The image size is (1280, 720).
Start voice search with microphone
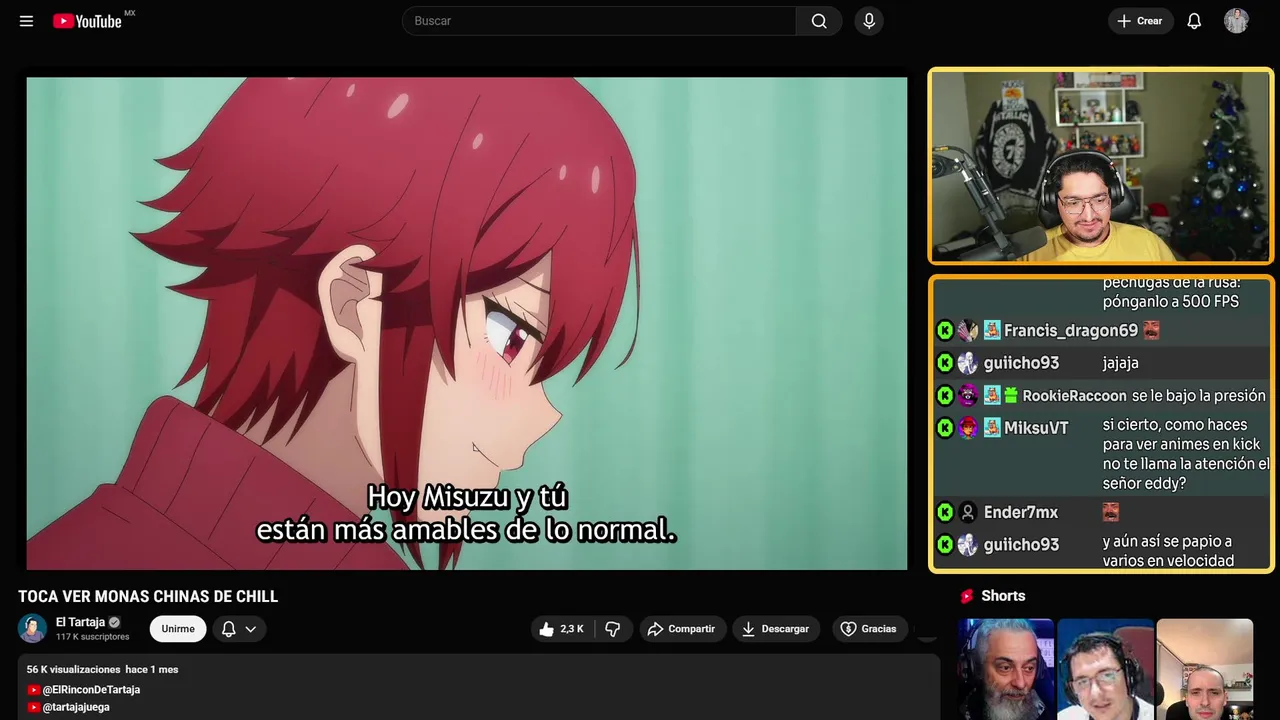(x=869, y=21)
